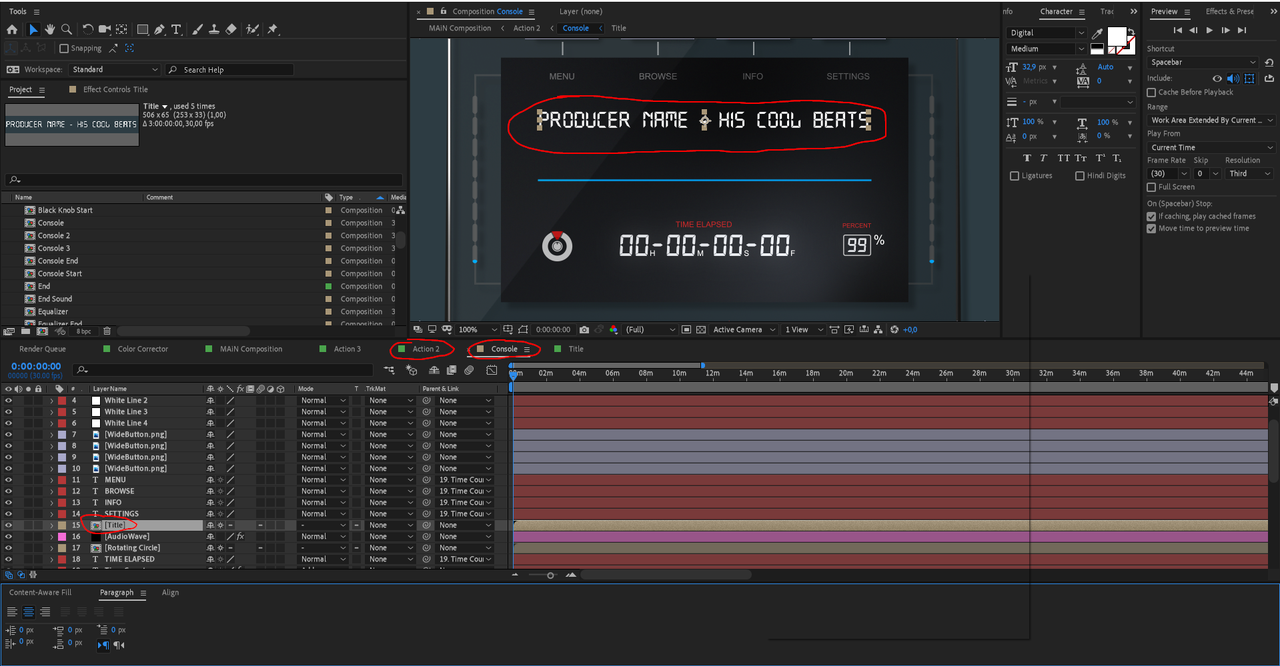Expand the TIME ELAPSED layer properties
1280x666 pixels.
pyautogui.click(x=51, y=560)
